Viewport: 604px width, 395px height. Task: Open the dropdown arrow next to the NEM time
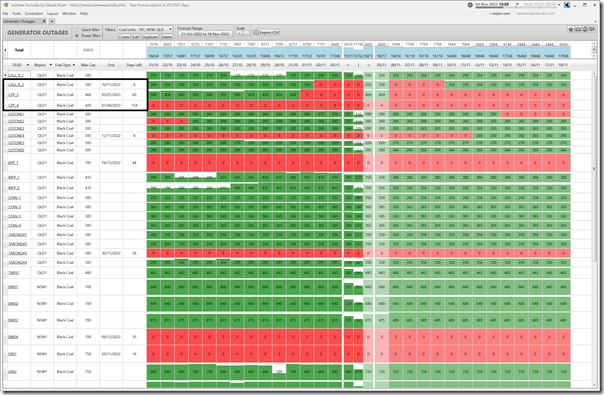tap(559, 5)
